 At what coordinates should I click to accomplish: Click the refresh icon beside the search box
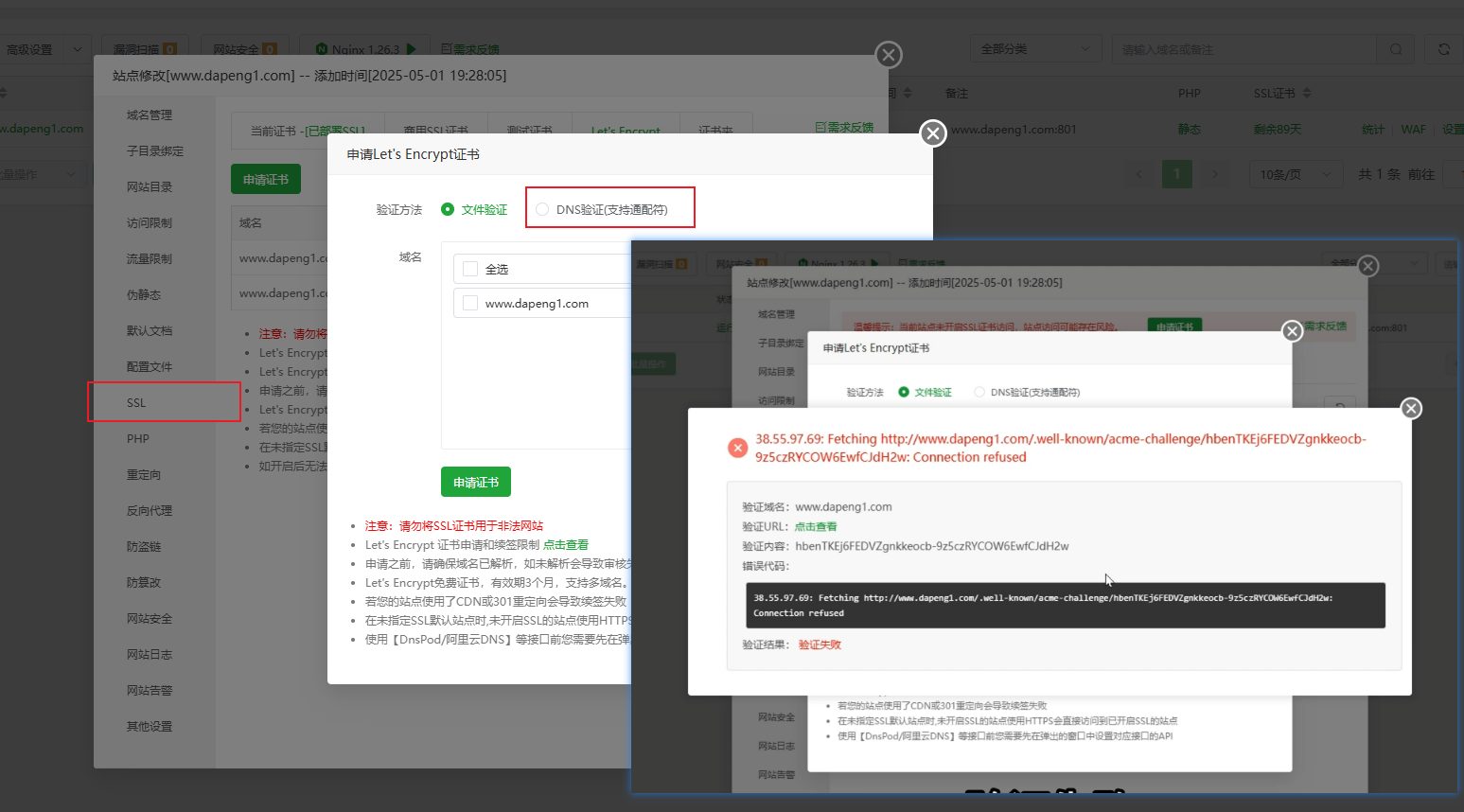pos(1443,49)
